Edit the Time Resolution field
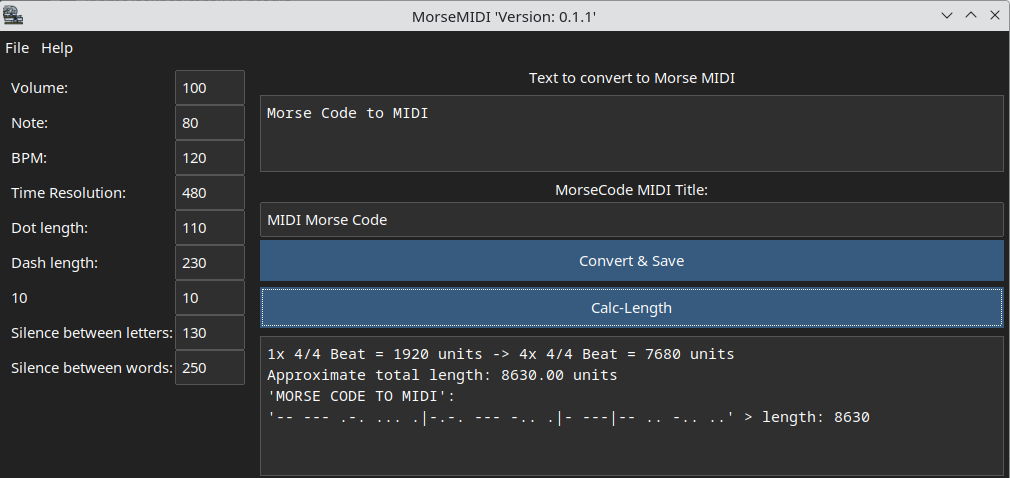Viewport: 1010px width, 478px height. click(x=210, y=193)
